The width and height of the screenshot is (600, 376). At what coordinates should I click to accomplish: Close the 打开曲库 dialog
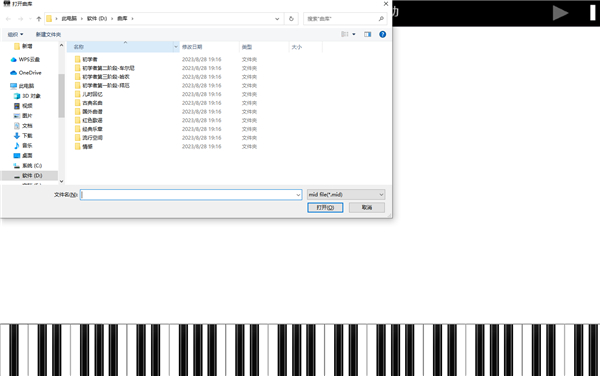tap(386, 4)
